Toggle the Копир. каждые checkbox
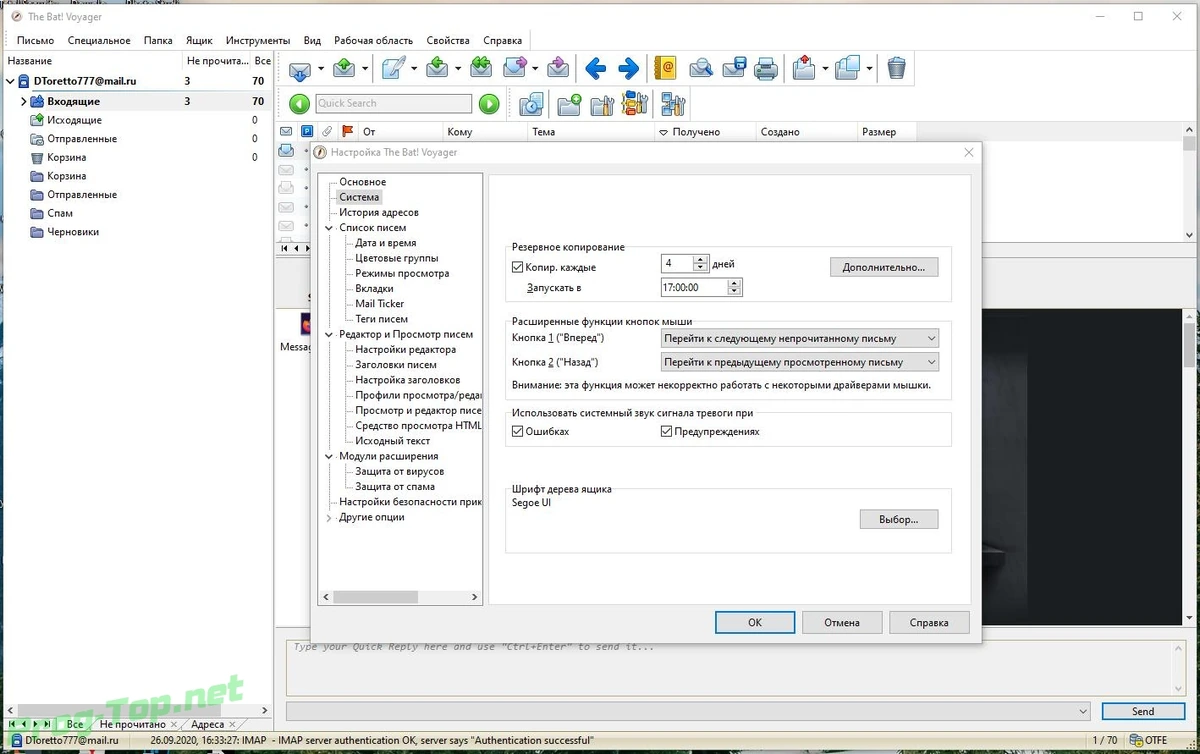This screenshot has width=1200, height=754. click(517, 267)
